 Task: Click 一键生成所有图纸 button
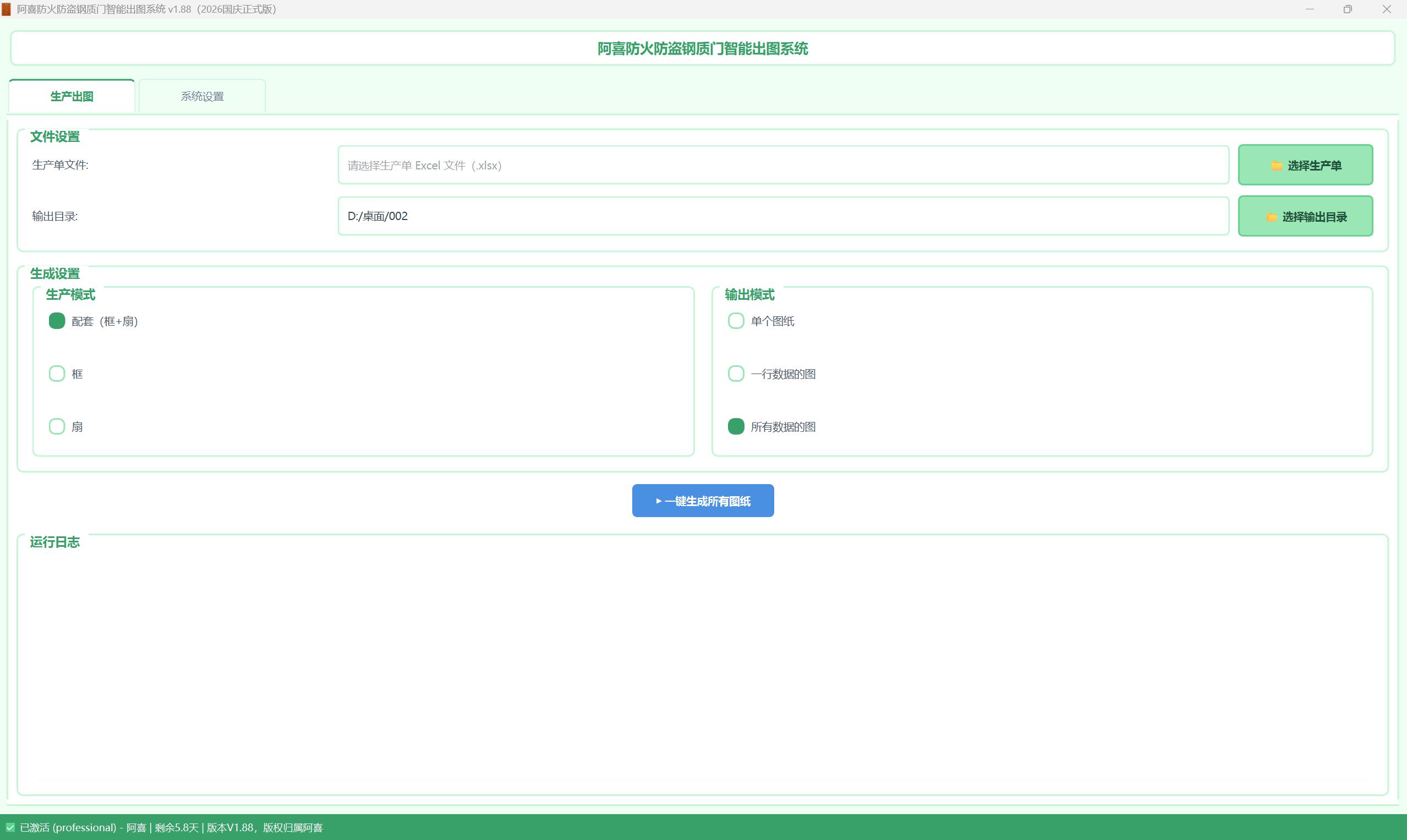point(703,501)
